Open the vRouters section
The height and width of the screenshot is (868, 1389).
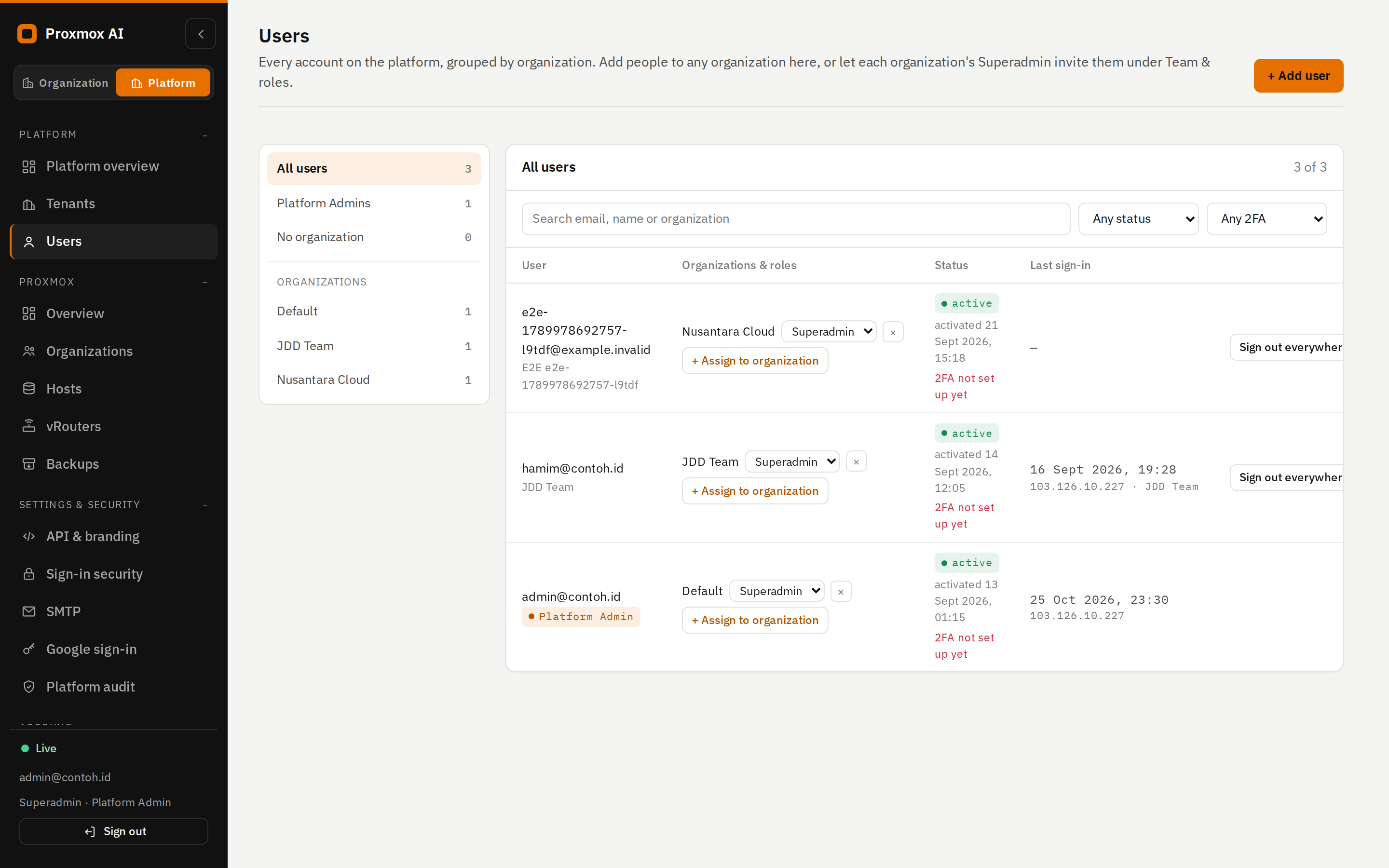[x=114, y=427]
